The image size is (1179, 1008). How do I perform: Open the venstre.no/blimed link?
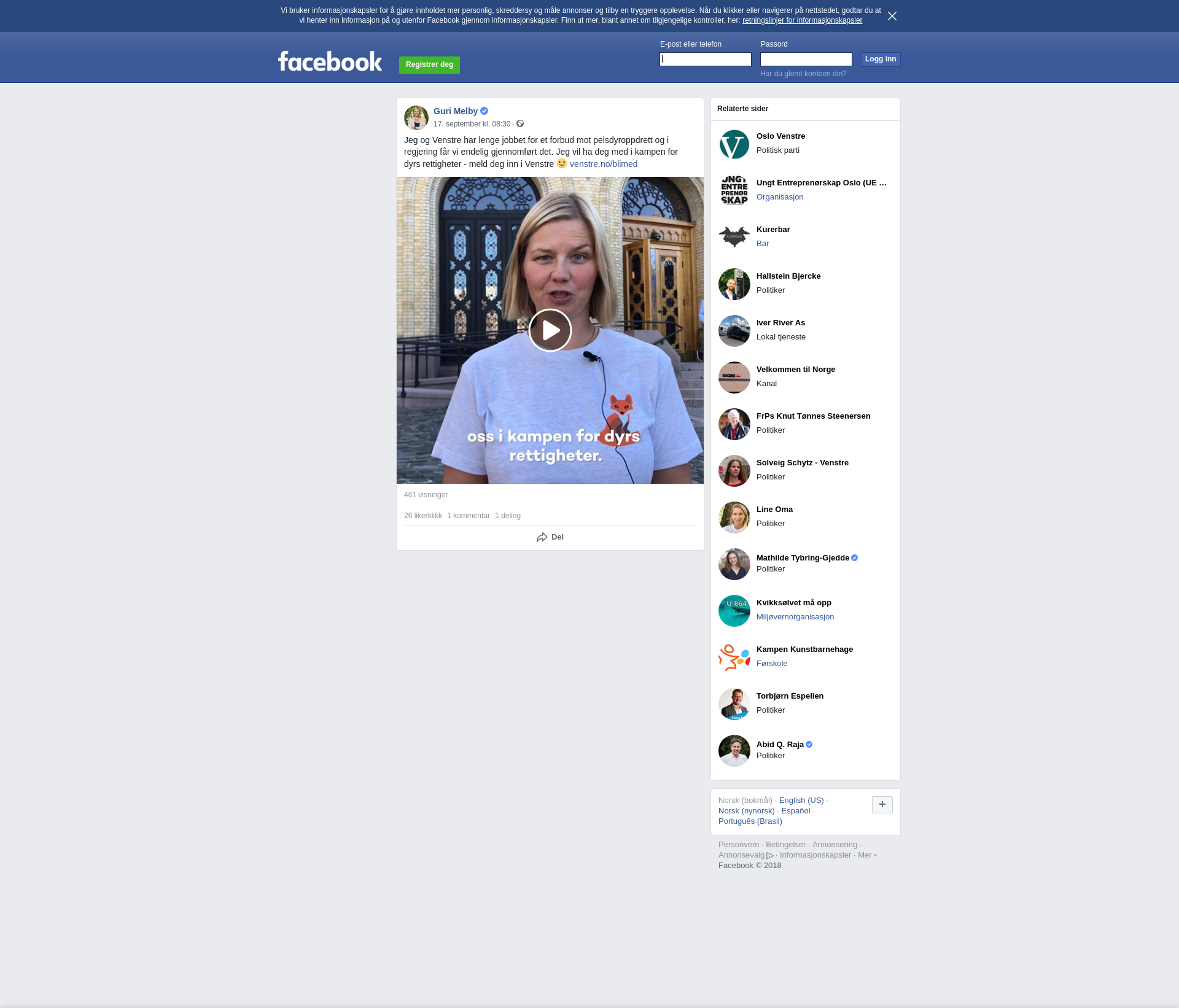[603, 164]
